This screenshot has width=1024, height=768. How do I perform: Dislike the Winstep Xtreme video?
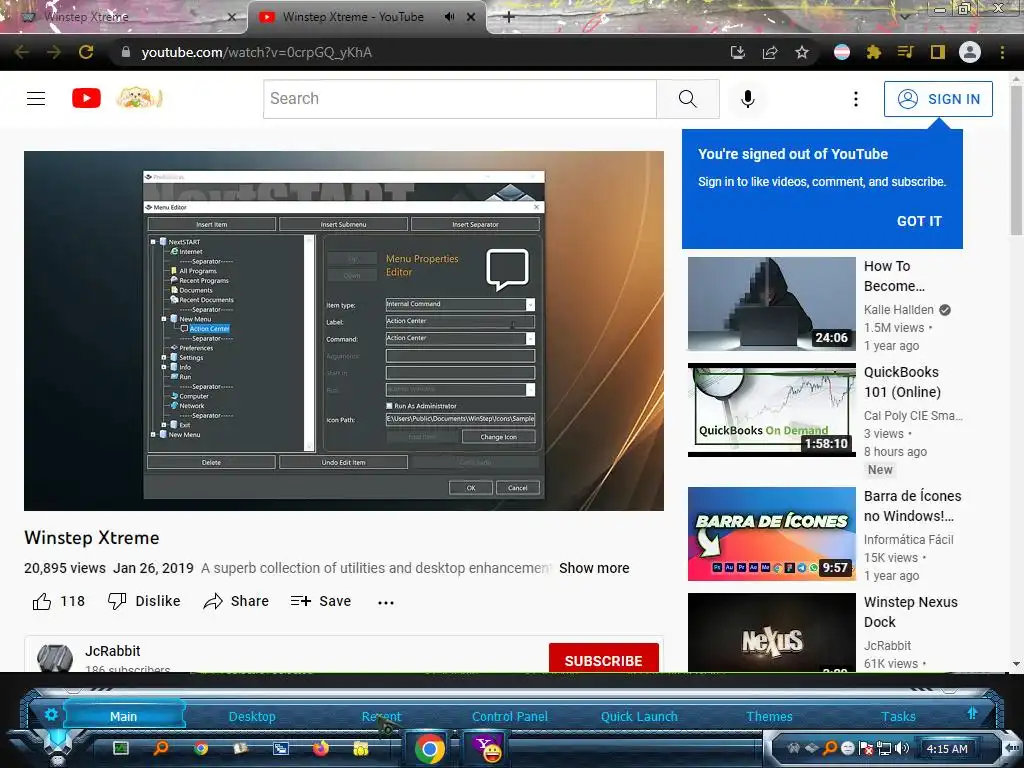tap(144, 601)
